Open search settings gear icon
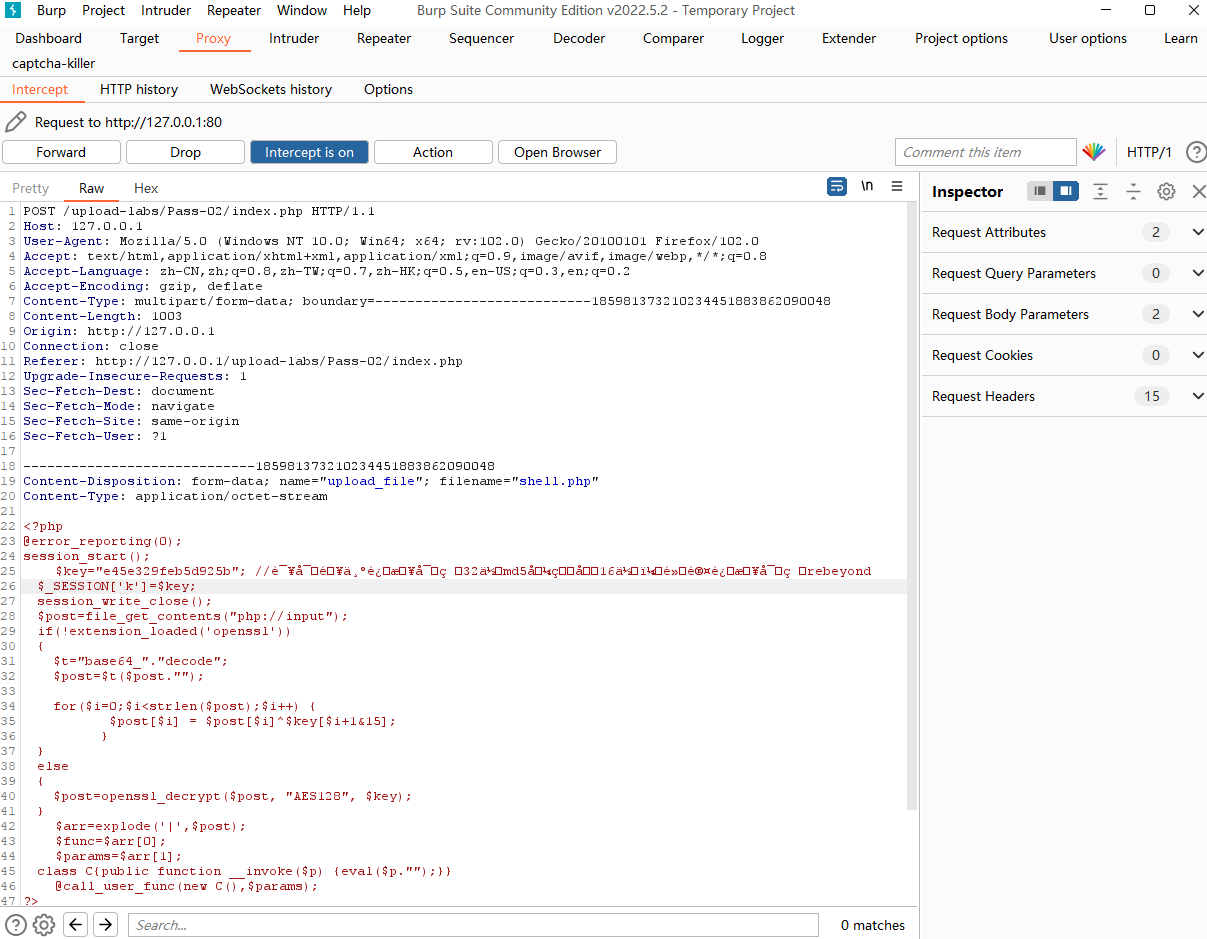Image resolution: width=1207 pixels, height=939 pixels. tap(43, 925)
